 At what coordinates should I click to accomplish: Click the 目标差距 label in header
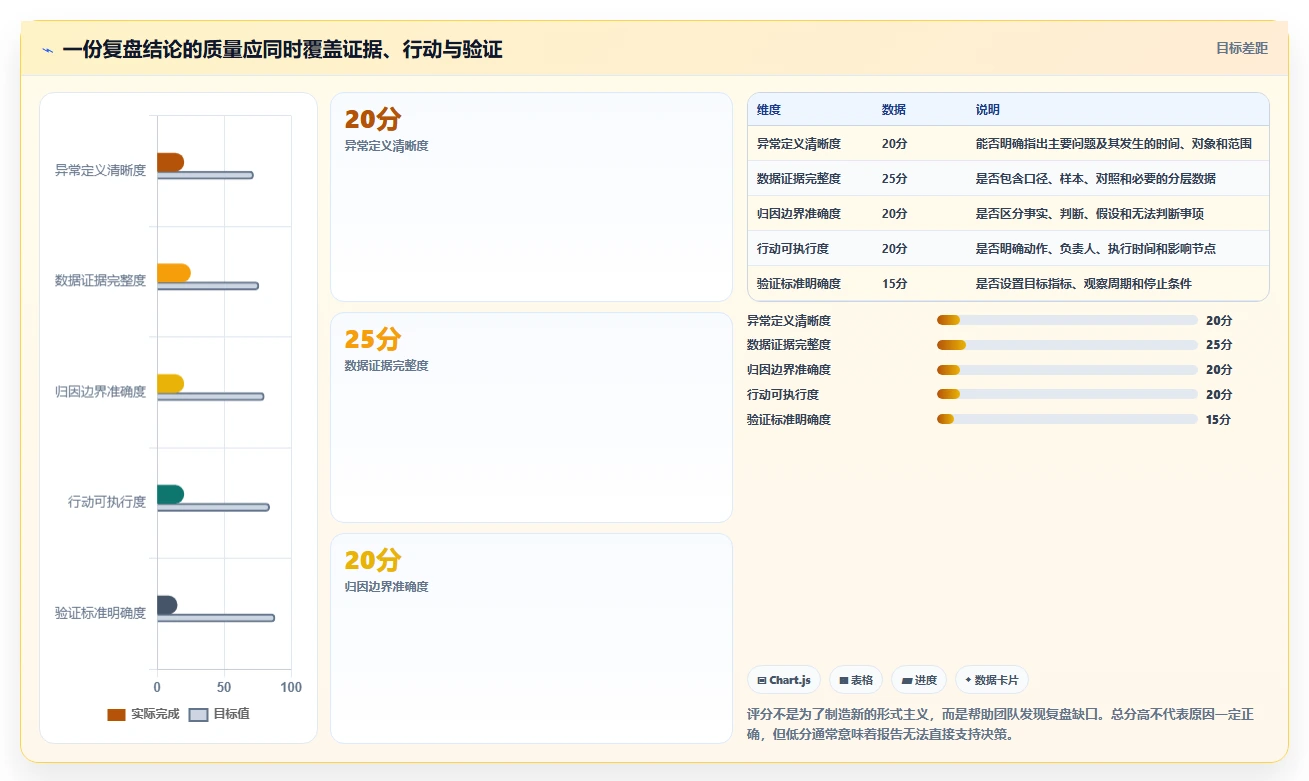(1242, 48)
